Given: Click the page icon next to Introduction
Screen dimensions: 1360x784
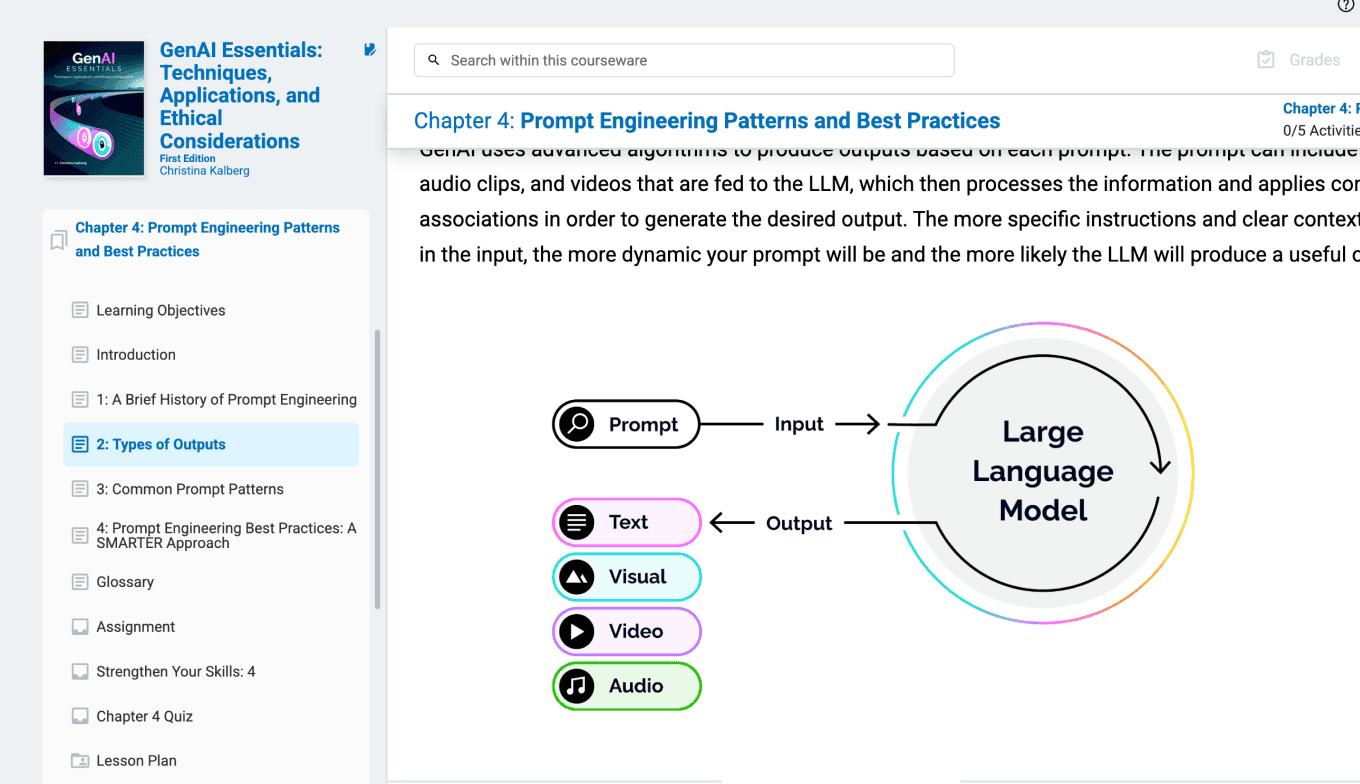Looking at the screenshot, I should pos(80,354).
